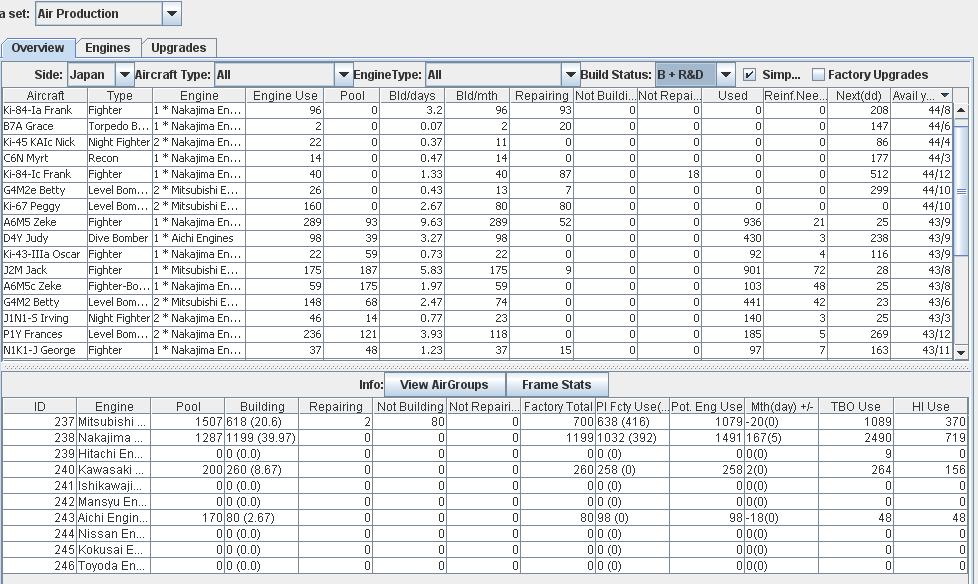Sort by the Reinf.Nee... column header

(x=795, y=95)
